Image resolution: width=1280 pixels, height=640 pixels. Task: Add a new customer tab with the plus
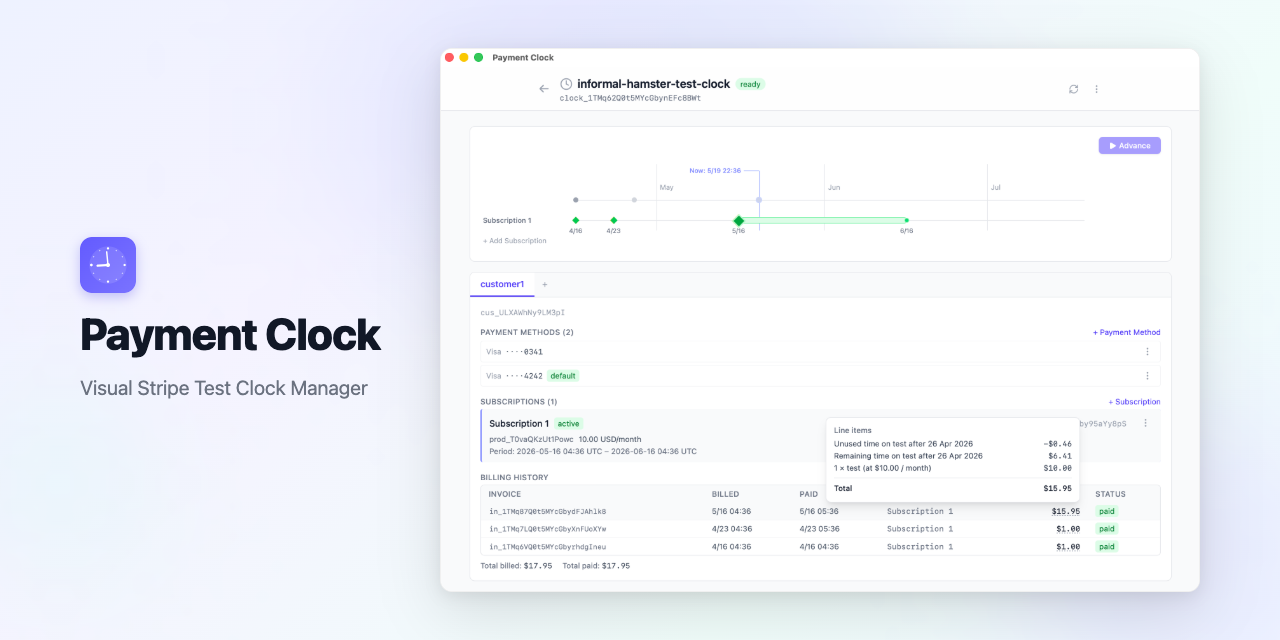click(545, 285)
